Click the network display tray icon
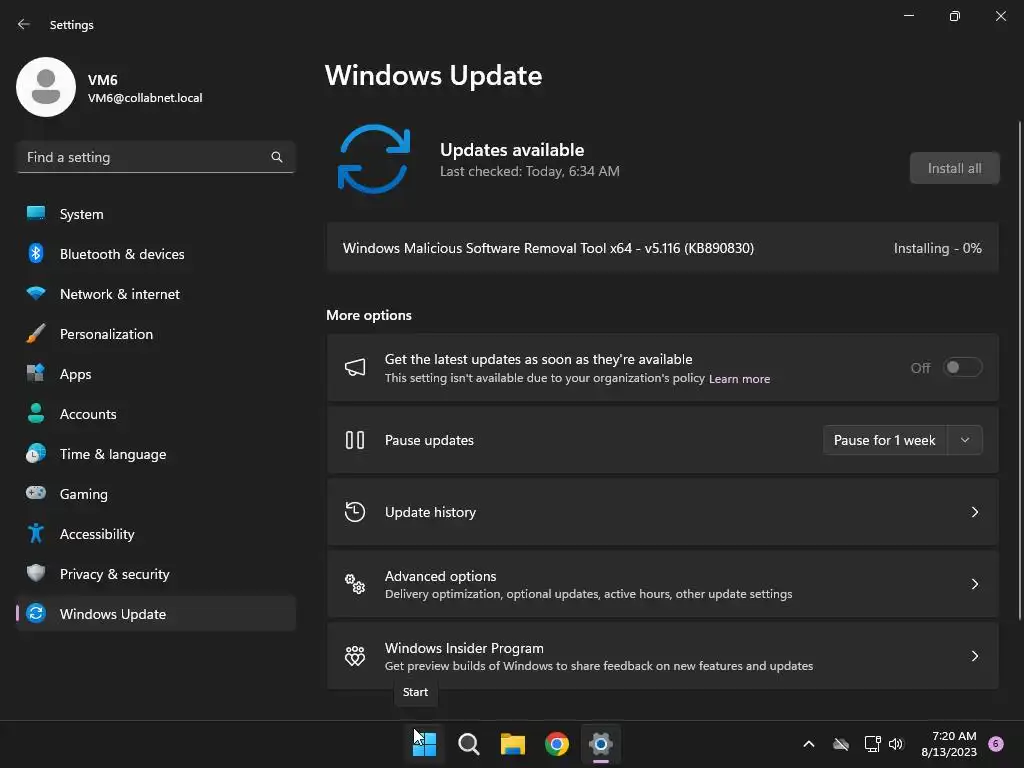Viewport: 1024px width, 768px height. (872, 744)
